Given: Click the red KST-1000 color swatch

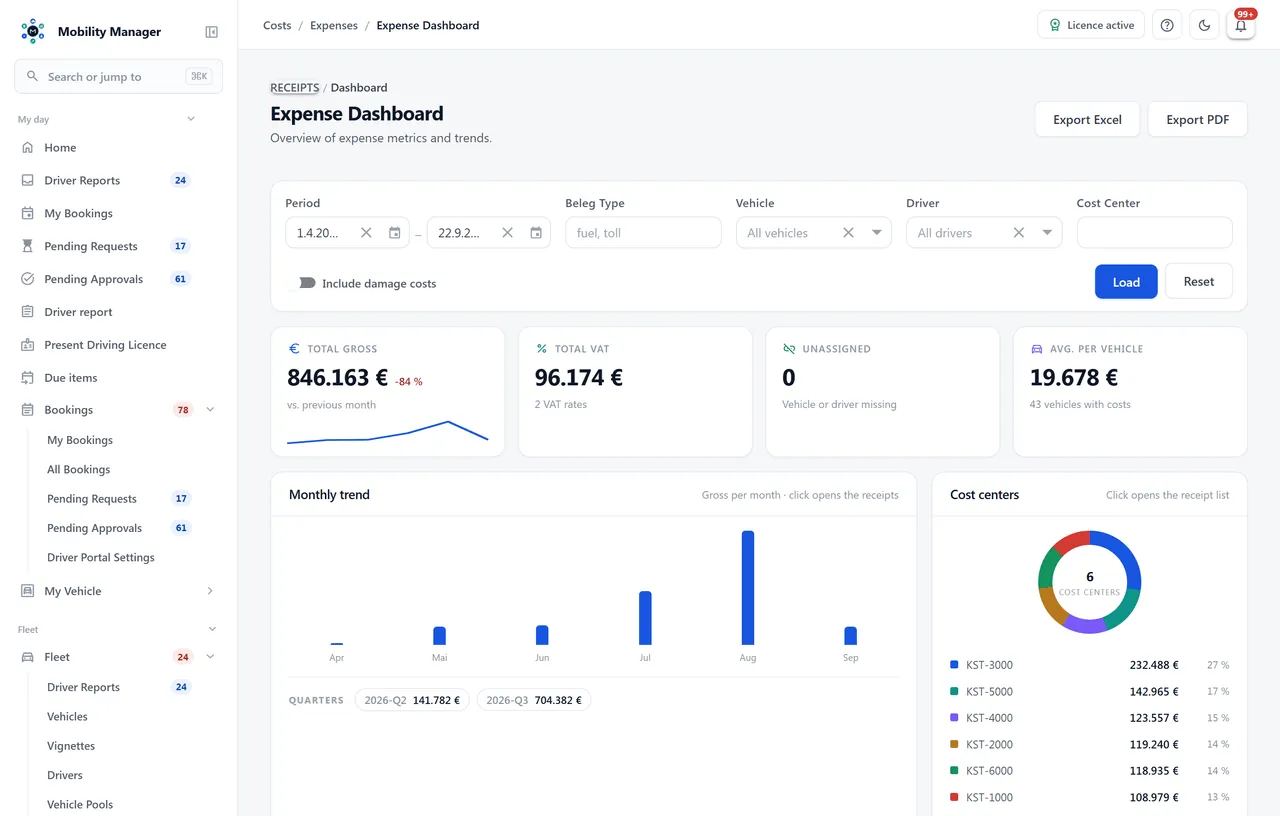Looking at the screenshot, I should tap(954, 797).
